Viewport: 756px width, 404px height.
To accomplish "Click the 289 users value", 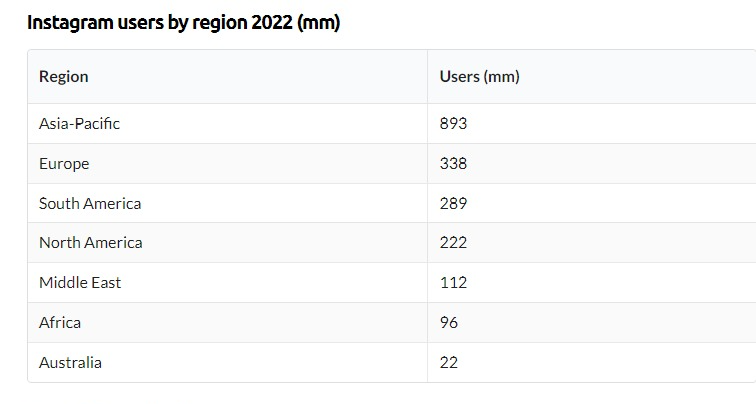I will pos(453,203).
